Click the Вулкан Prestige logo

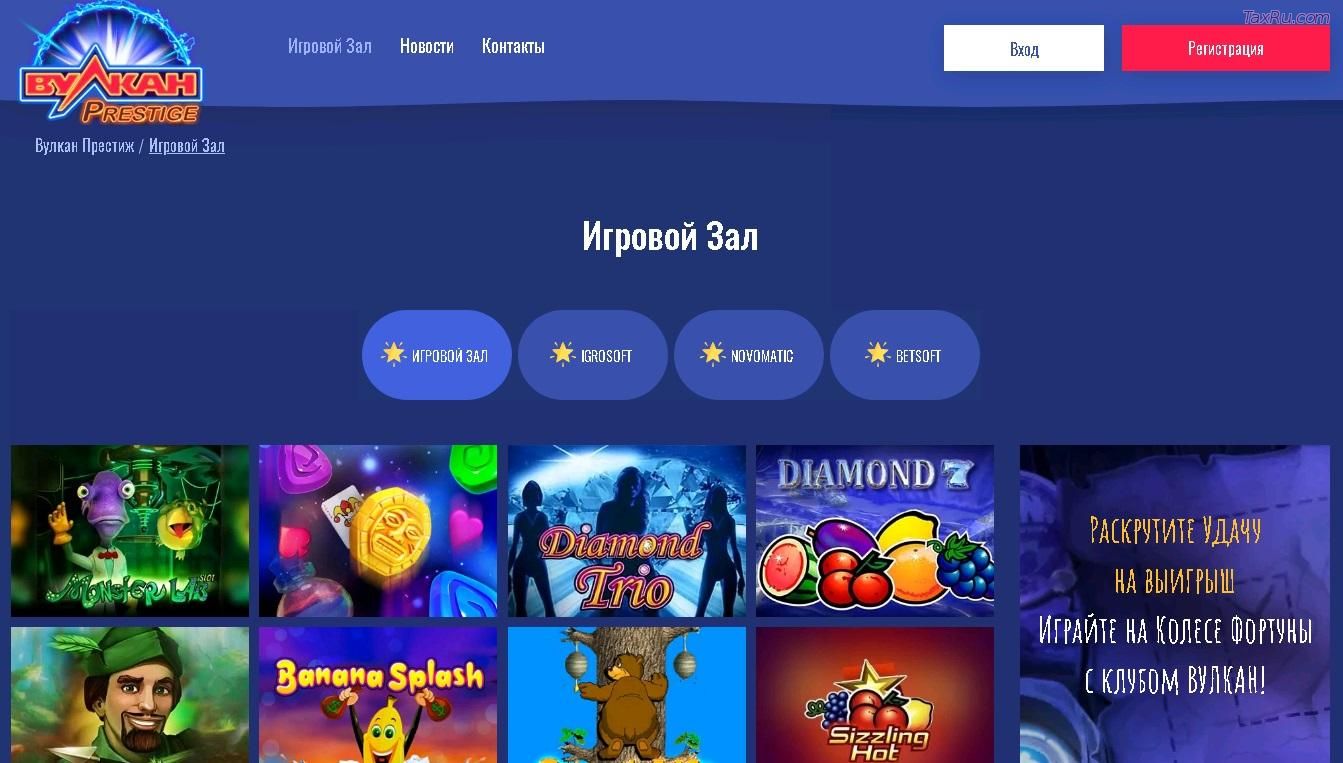110,65
